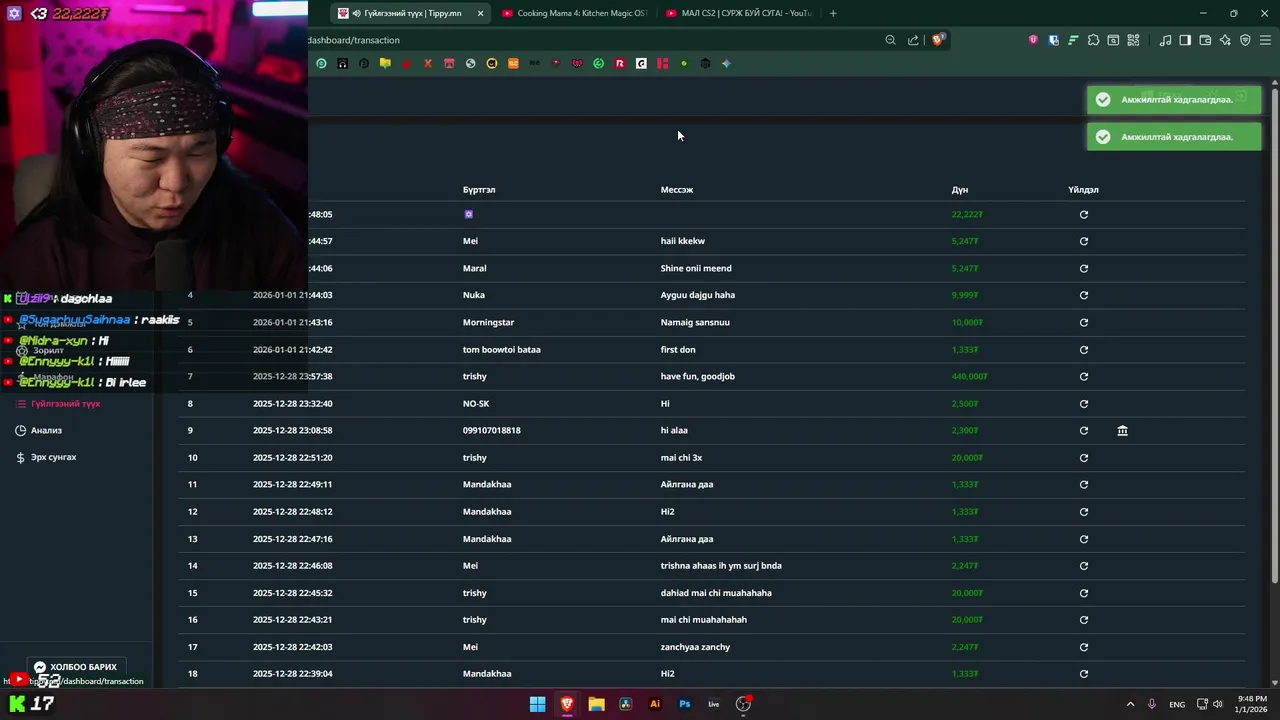Replay 'trishna ahaas ih ym surj bnda' donation

pyautogui.click(x=1083, y=566)
